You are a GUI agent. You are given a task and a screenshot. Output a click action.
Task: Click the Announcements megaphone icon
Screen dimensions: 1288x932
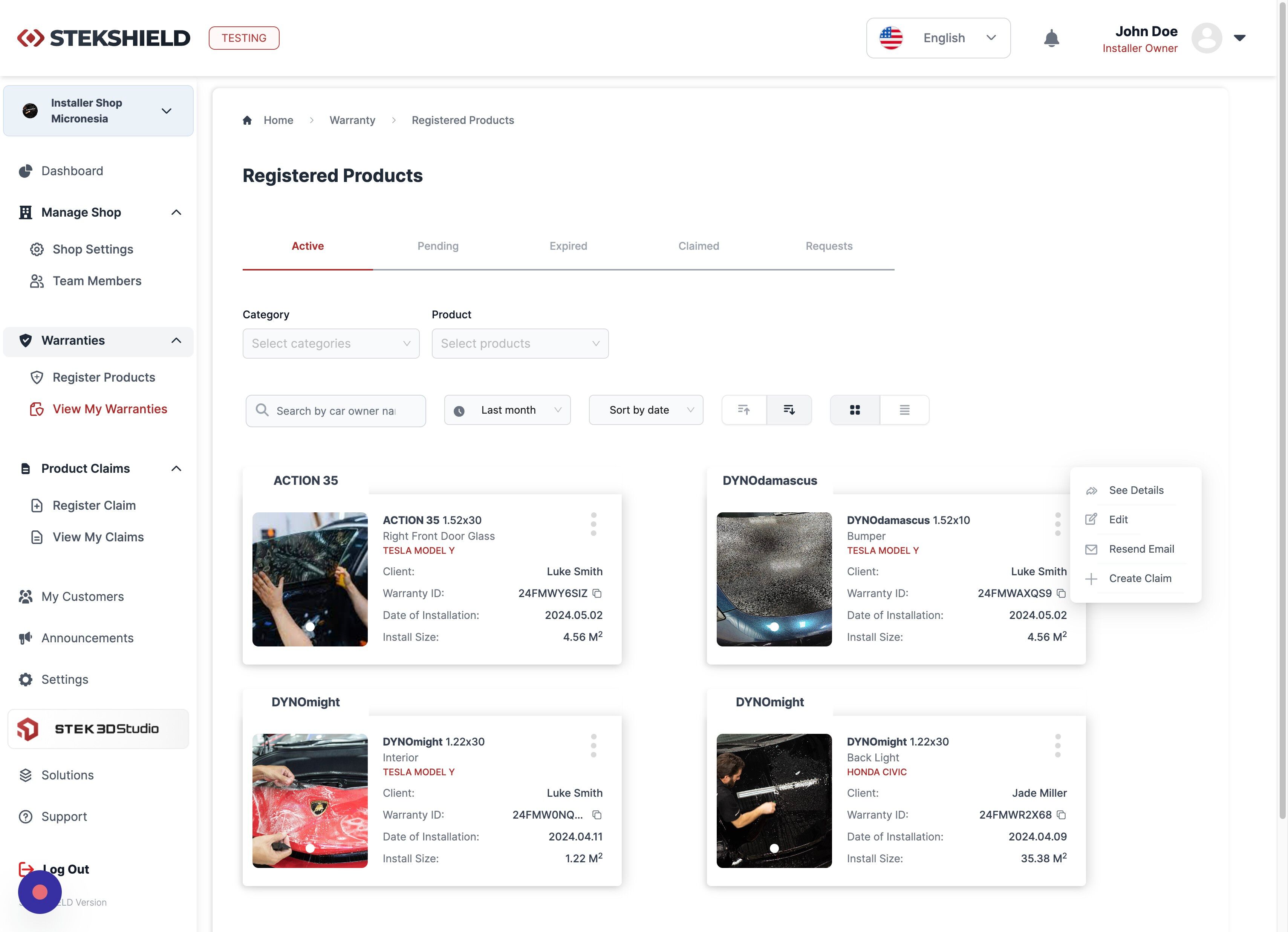[x=26, y=638]
